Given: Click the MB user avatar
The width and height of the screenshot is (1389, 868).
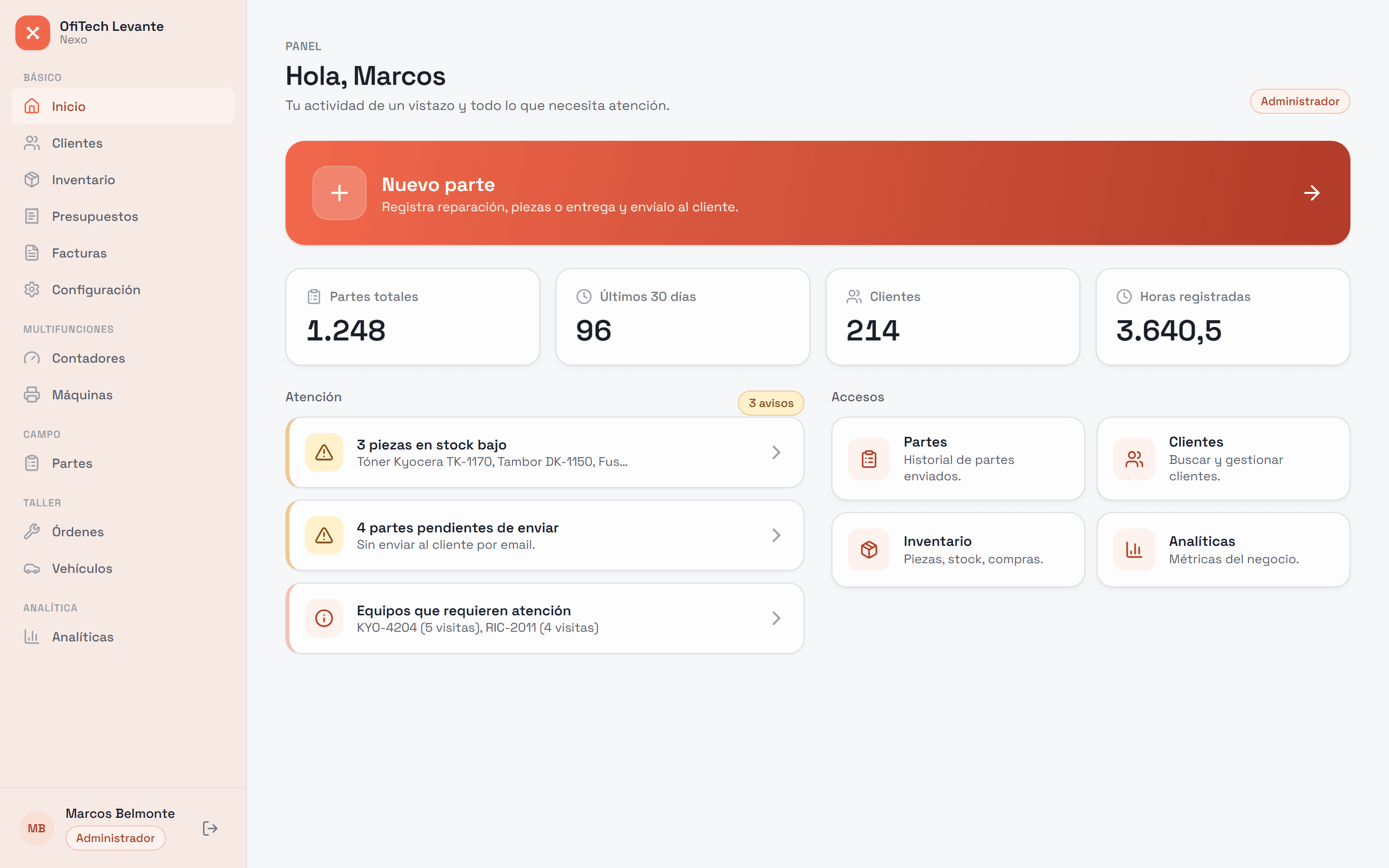Looking at the screenshot, I should tap(37, 828).
